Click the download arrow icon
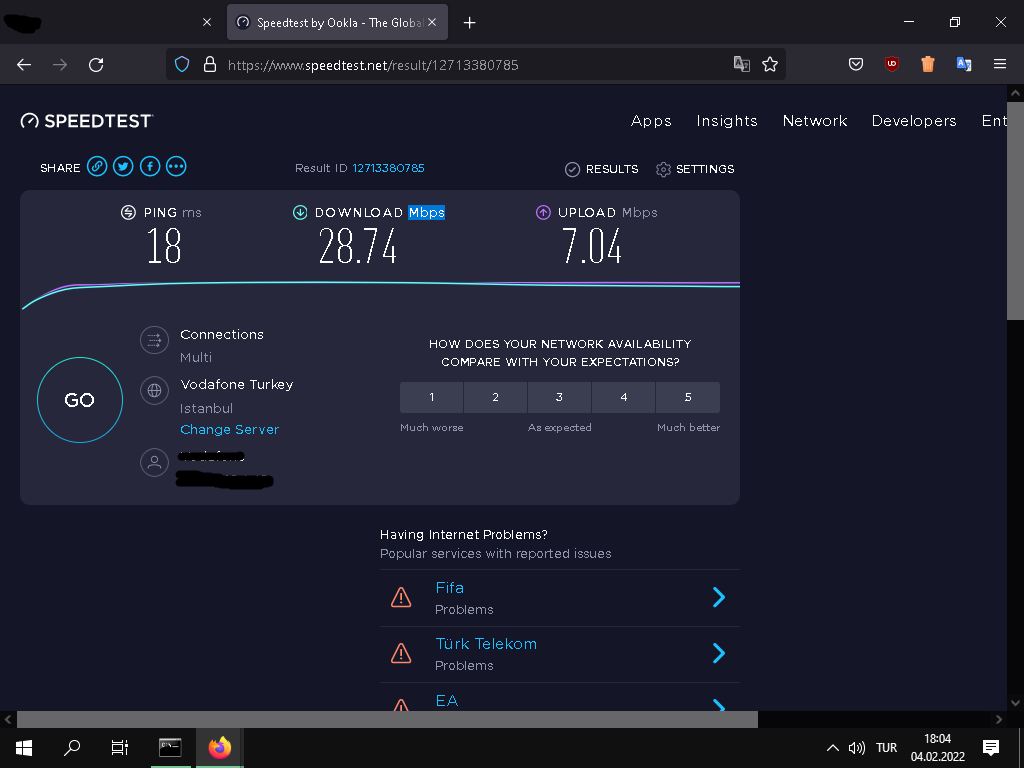Screen dimensions: 1024x768 (x=300, y=212)
